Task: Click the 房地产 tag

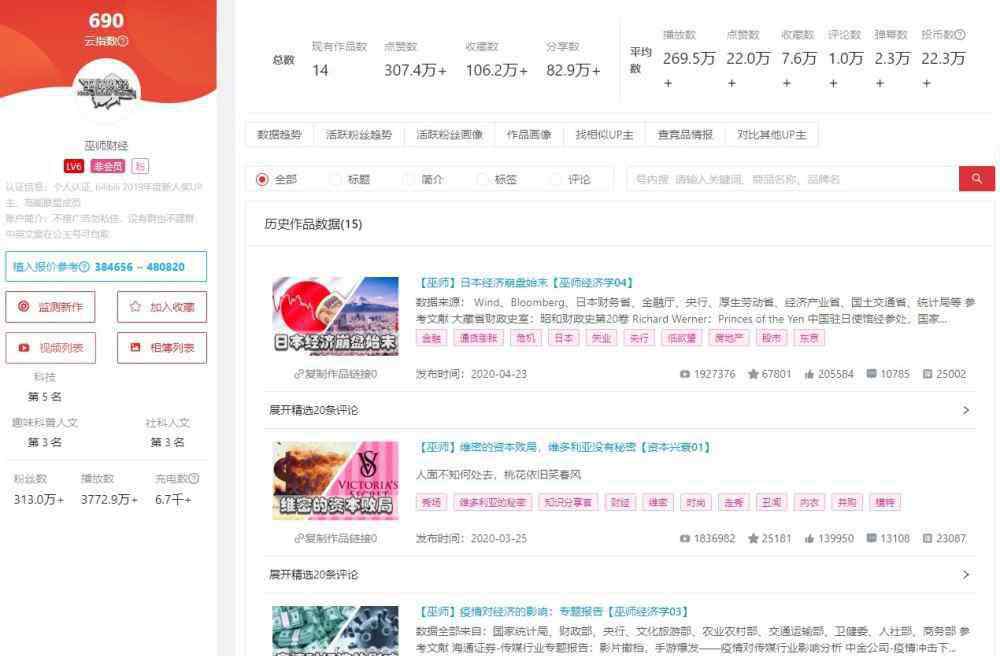Action: (x=729, y=338)
